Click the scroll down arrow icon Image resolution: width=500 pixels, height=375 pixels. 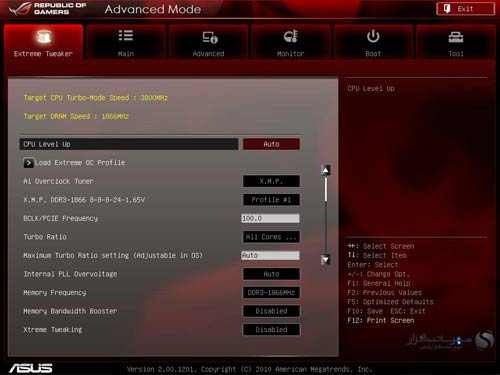pyautogui.click(x=326, y=259)
